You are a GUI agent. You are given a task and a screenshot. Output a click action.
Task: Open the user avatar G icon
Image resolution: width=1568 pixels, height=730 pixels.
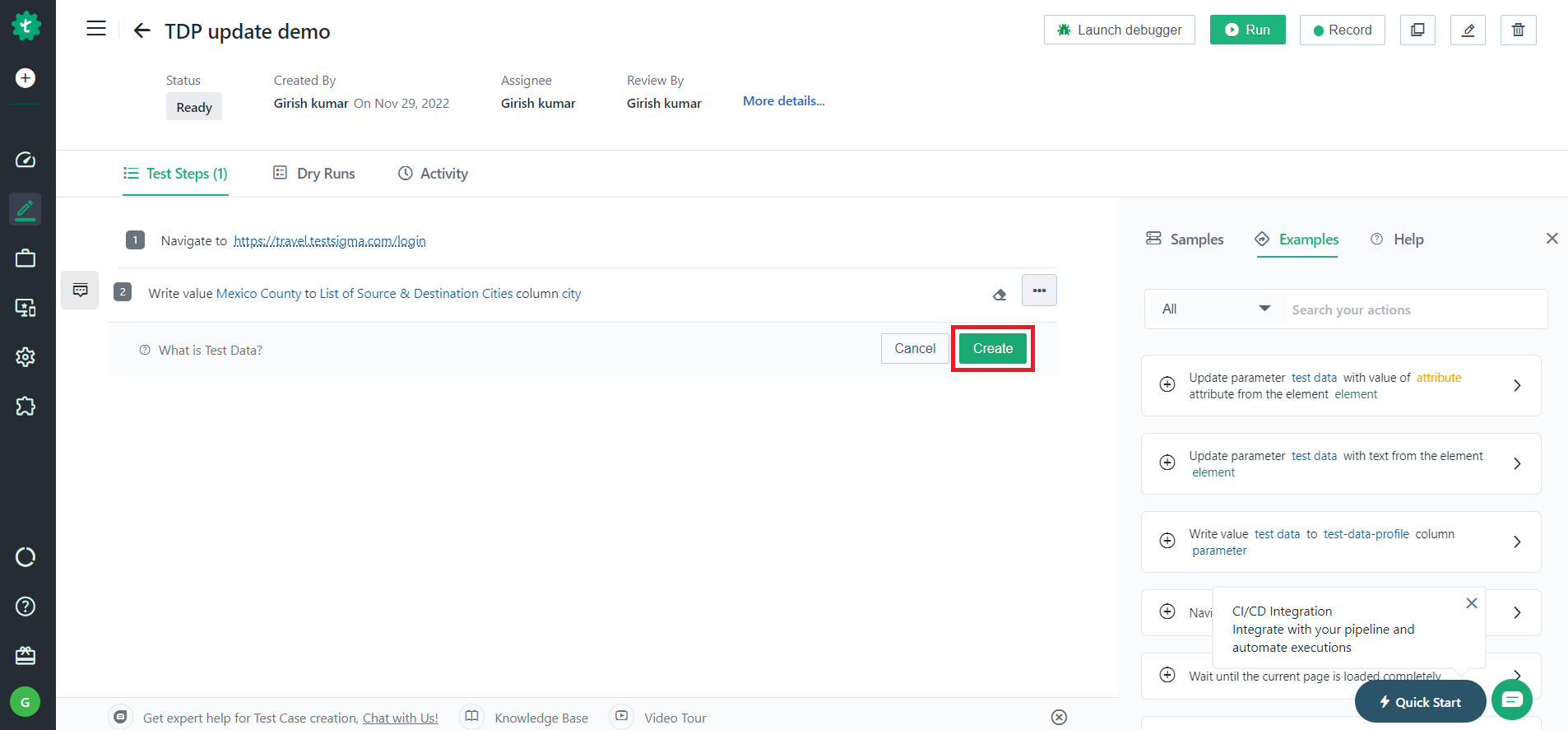coord(26,702)
